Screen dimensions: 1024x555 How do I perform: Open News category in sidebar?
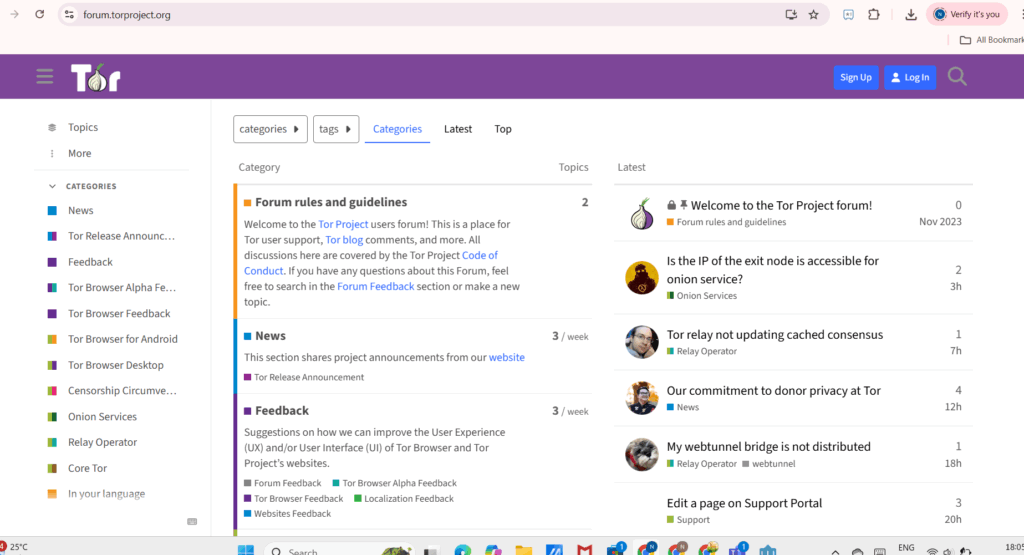tap(80, 210)
